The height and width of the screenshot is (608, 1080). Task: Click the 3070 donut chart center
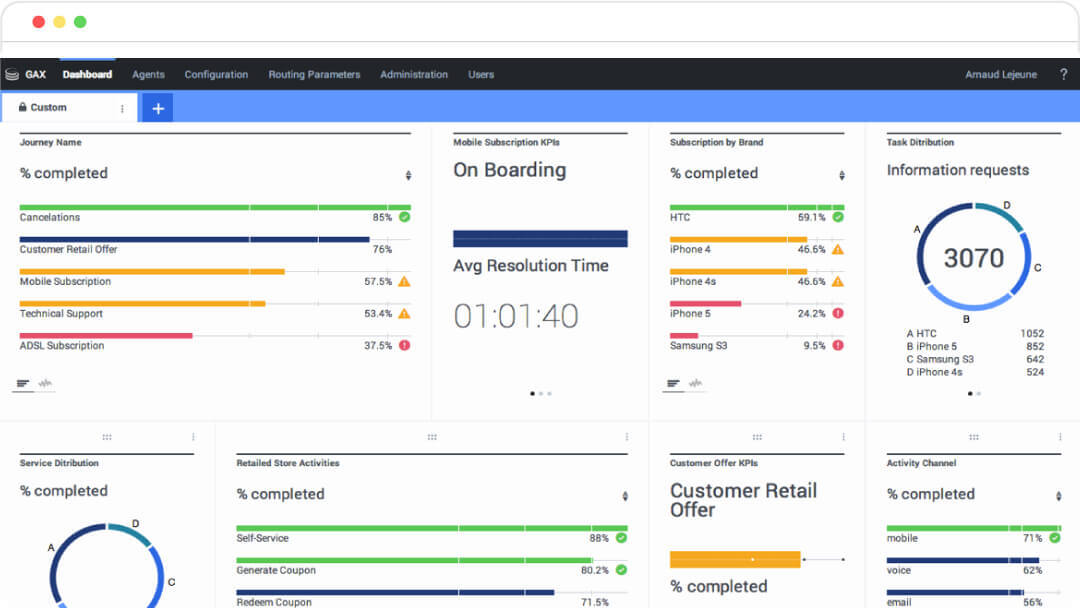[973, 258]
